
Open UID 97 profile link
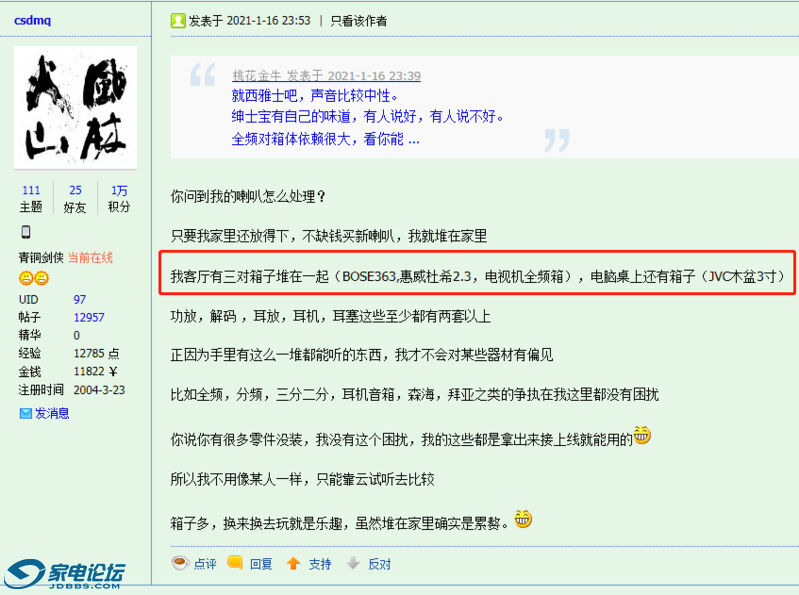click(79, 300)
